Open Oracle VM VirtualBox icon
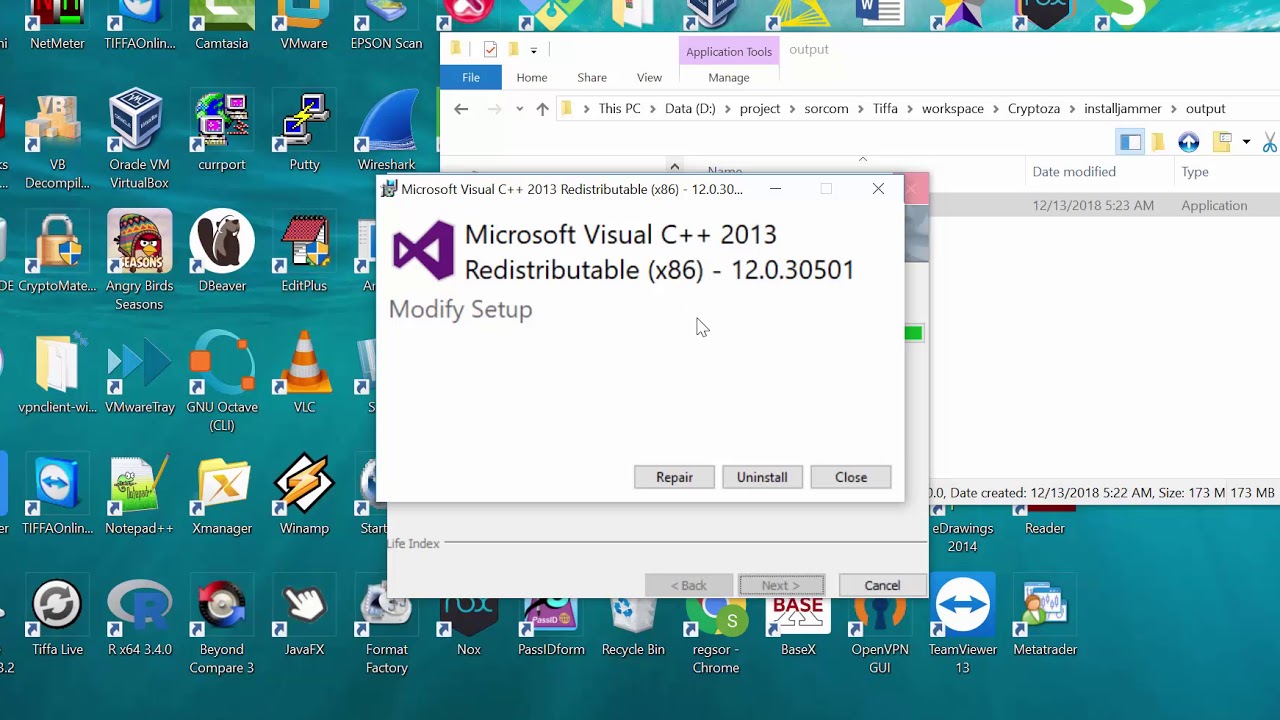Screen dimensions: 1280x720 click(139, 140)
